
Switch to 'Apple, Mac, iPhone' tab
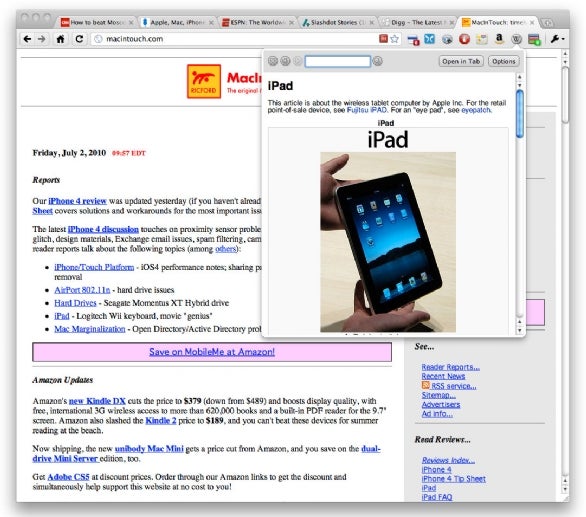pos(176,23)
